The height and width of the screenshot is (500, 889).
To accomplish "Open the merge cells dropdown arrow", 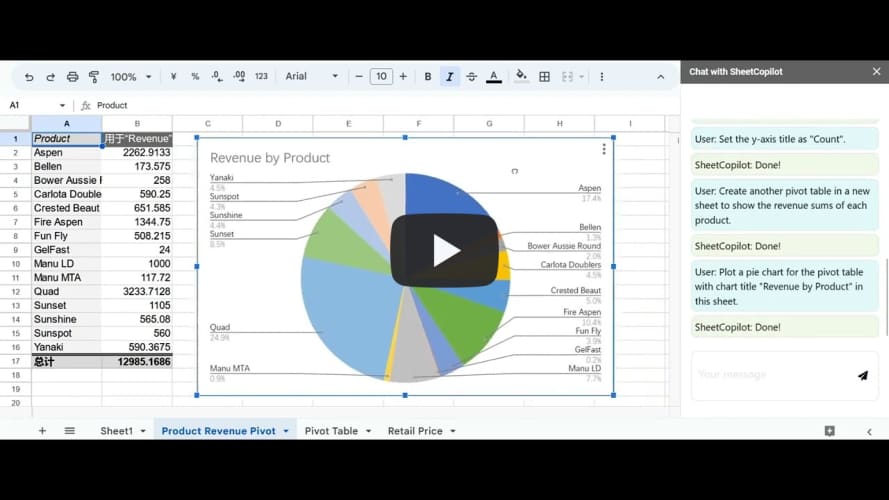I will coord(581,77).
